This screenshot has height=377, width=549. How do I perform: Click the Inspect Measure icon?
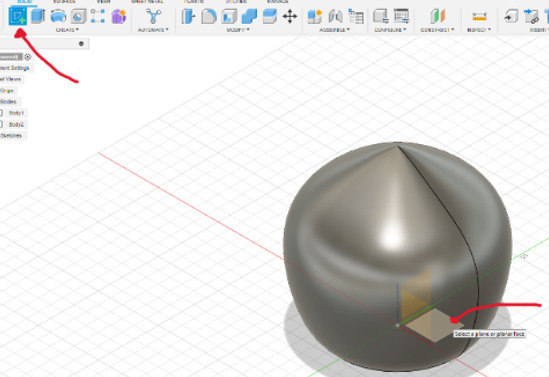pyautogui.click(x=479, y=16)
